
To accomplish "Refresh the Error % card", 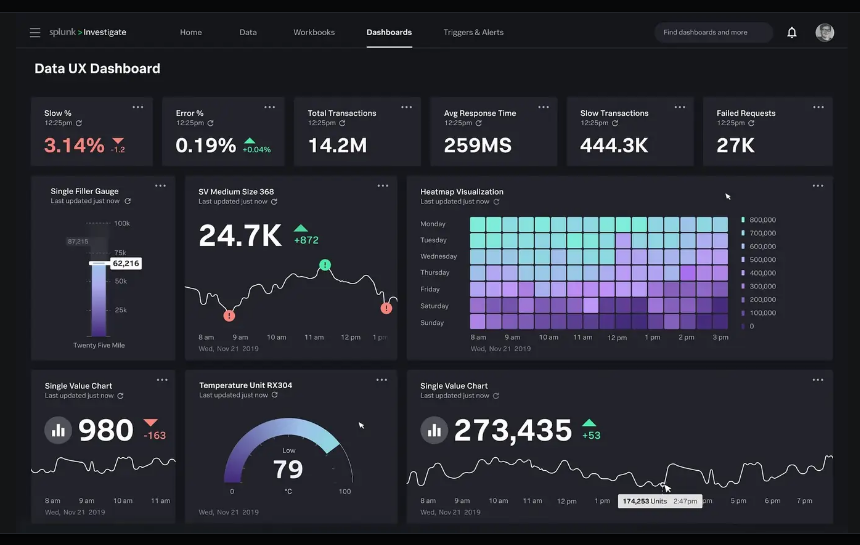I will [x=211, y=123].
